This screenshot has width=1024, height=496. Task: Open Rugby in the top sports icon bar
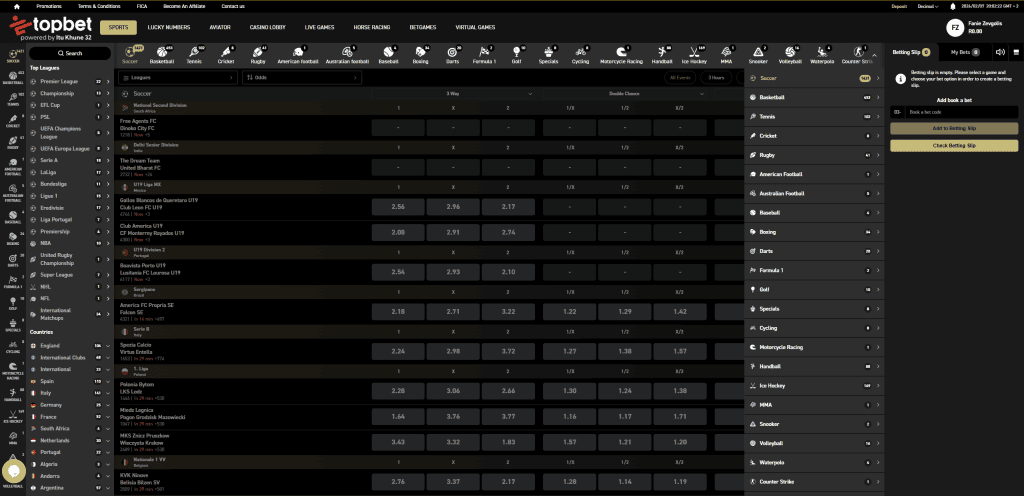pyautogui.click(x=258, y=54)
